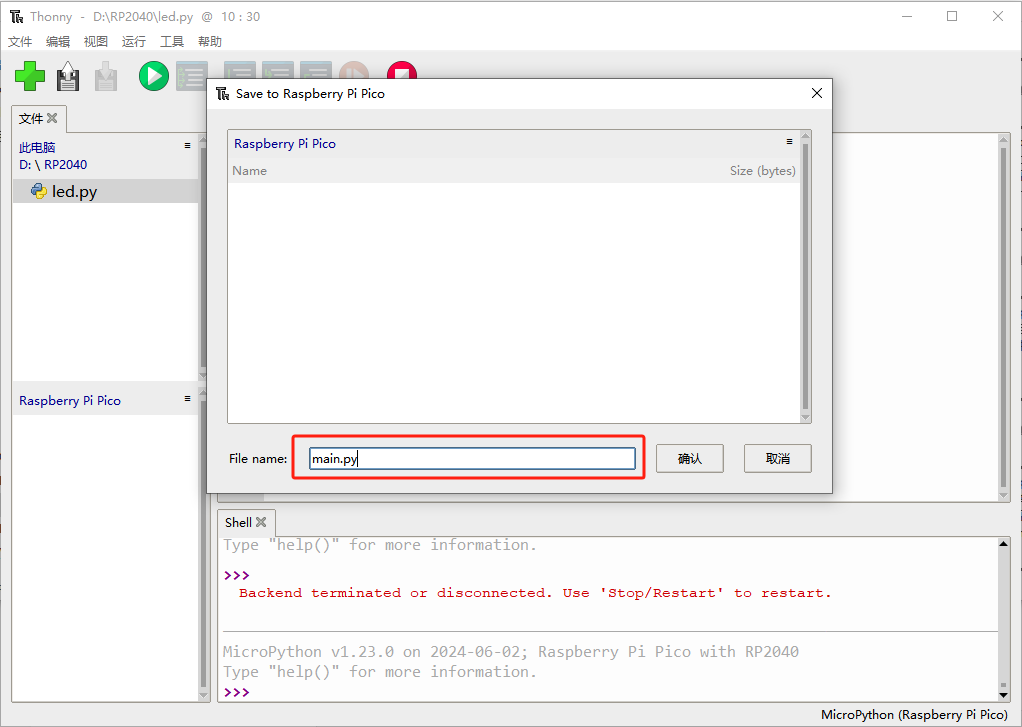1022x727 pixels.
Task: Click the green New file plus icon
Action: coord(30,76)
